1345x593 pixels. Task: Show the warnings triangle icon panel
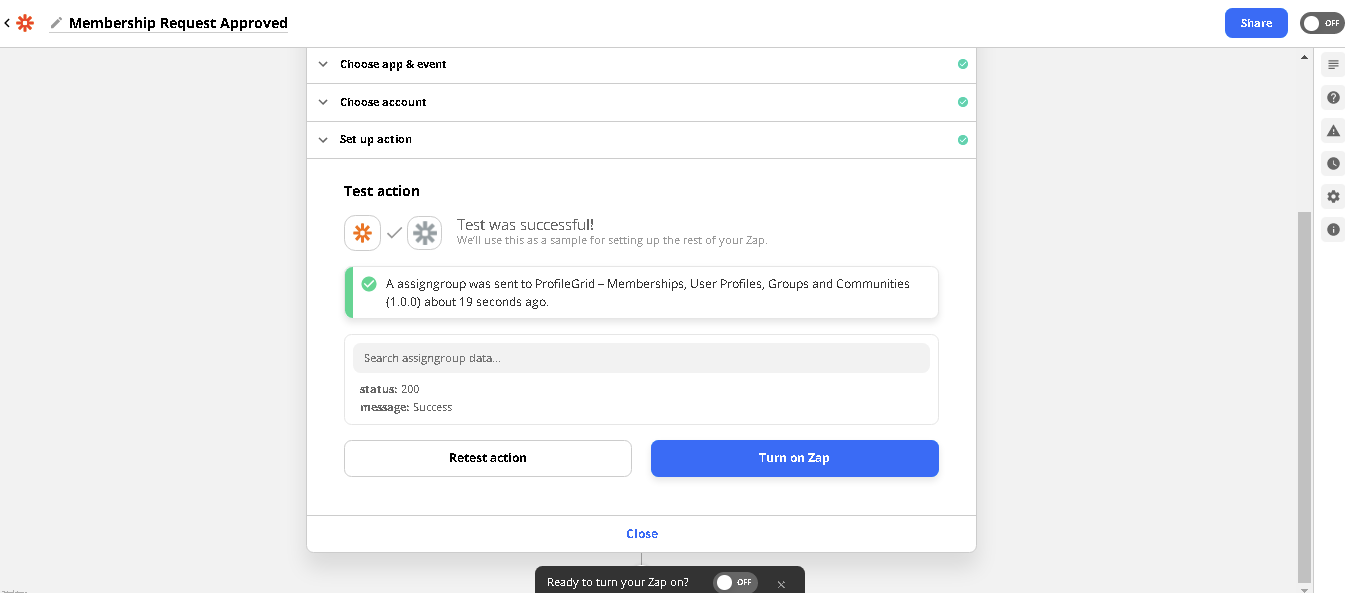(x=1333, y=131)
